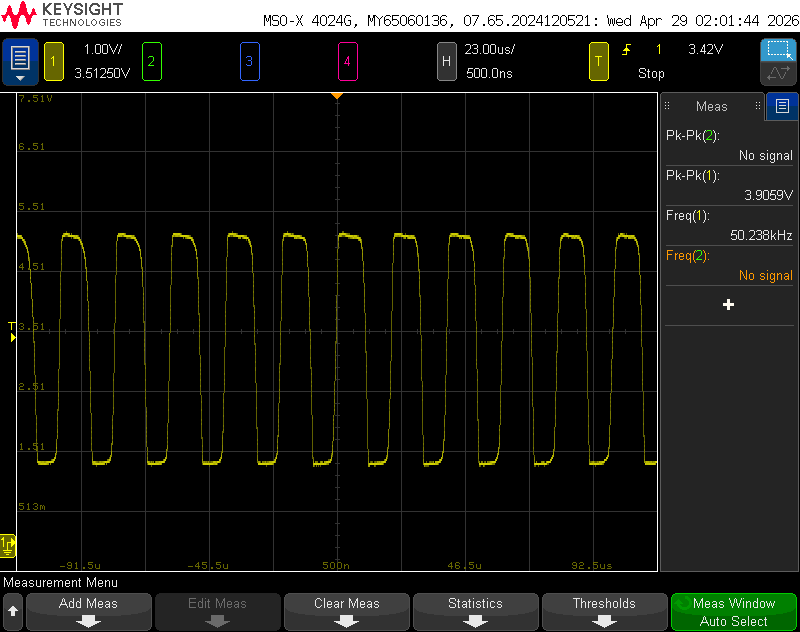Select the Pk-Pk(1) measurement entry

tap(729, 185)
